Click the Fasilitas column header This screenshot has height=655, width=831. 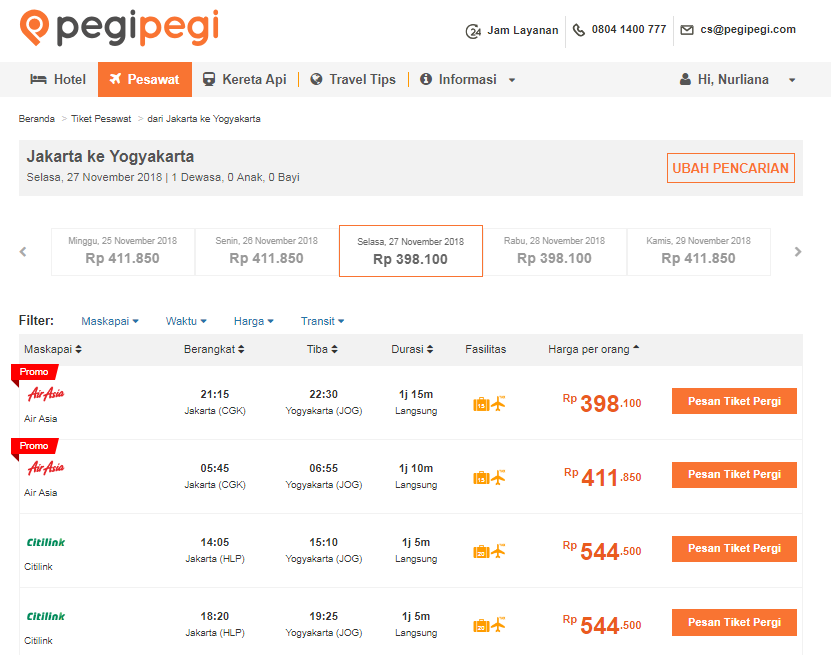tap(485, 349)
